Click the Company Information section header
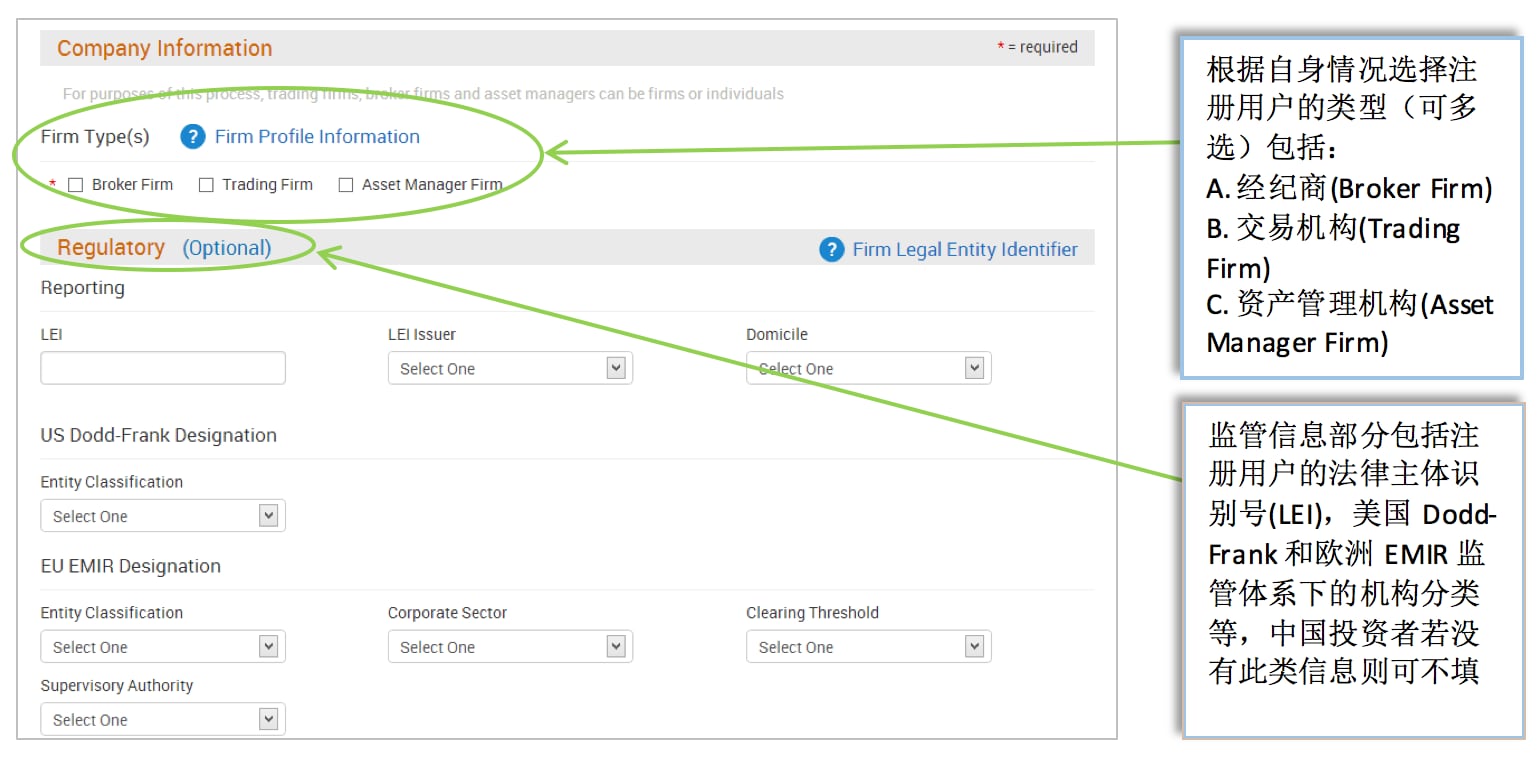The image size is (1538, 764). pos(164,48)
